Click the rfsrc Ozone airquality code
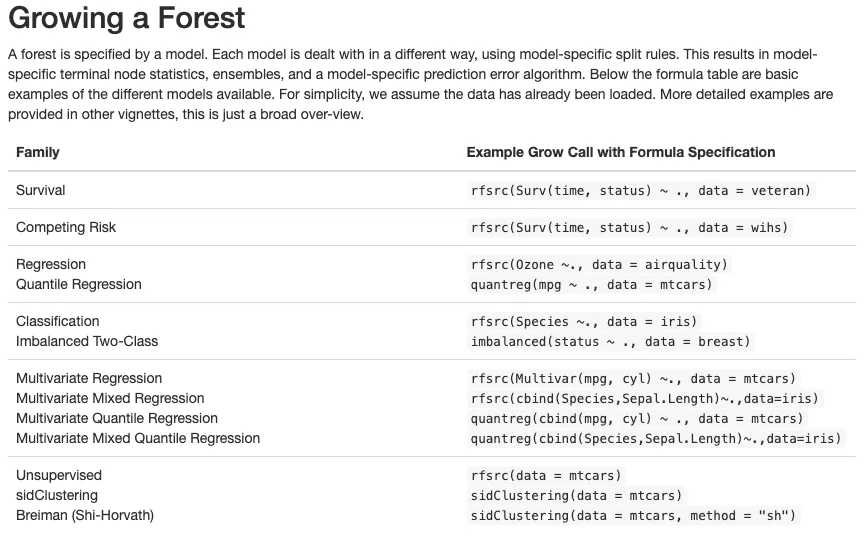The image size is (866, 548). [x=600, y=264]
